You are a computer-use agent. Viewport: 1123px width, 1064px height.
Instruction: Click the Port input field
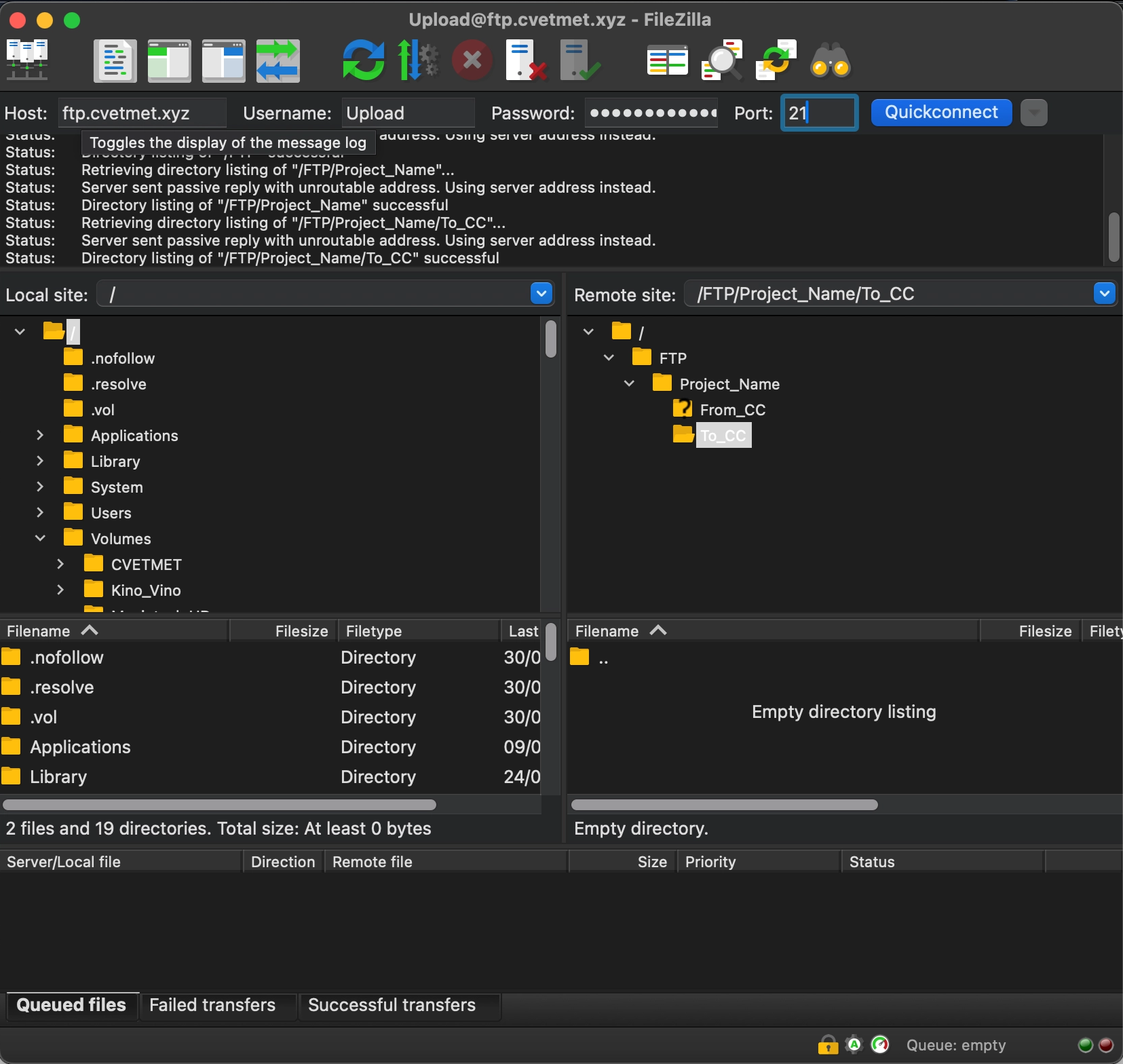(x=820, y=113)
